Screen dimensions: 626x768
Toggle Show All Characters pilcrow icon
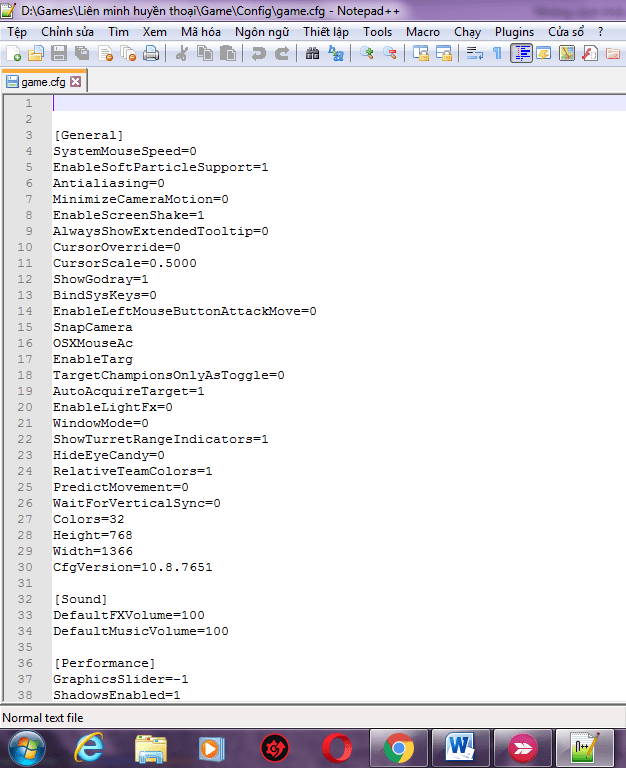[x=497, y=53]
